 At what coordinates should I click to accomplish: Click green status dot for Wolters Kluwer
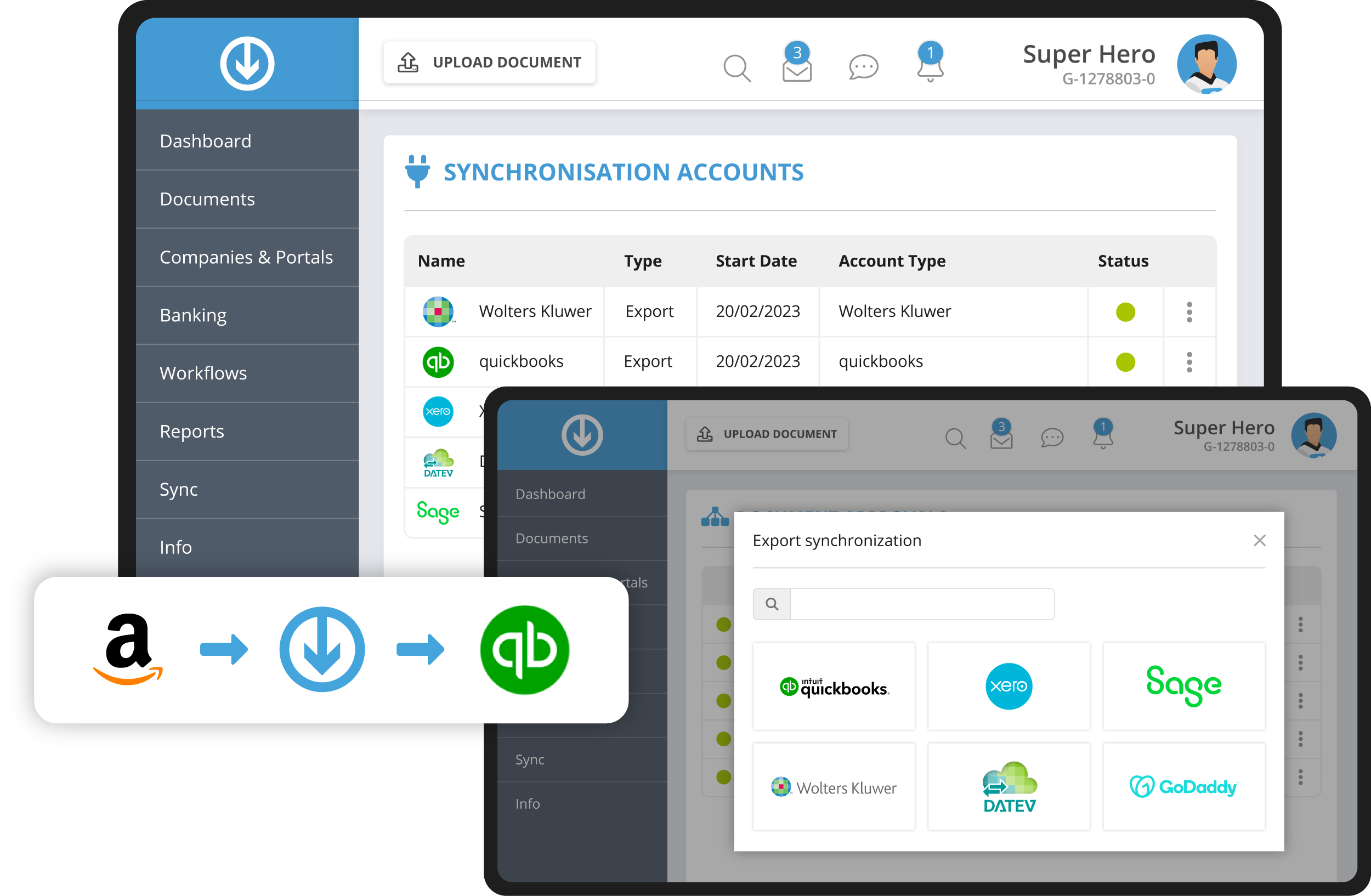pos(1125,312)
